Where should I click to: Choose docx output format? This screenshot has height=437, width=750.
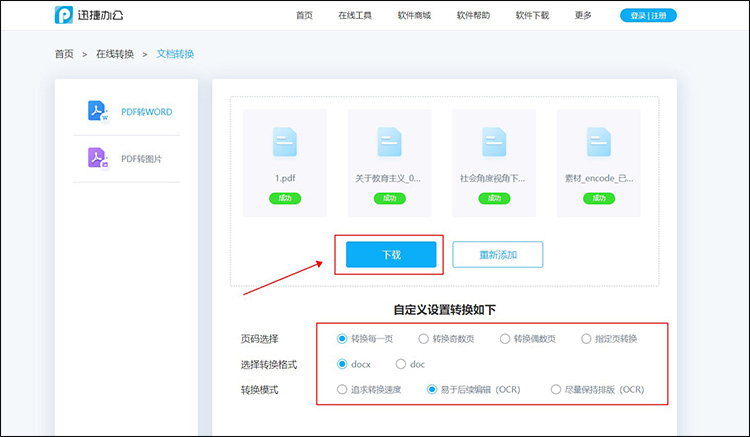[354, 364]
